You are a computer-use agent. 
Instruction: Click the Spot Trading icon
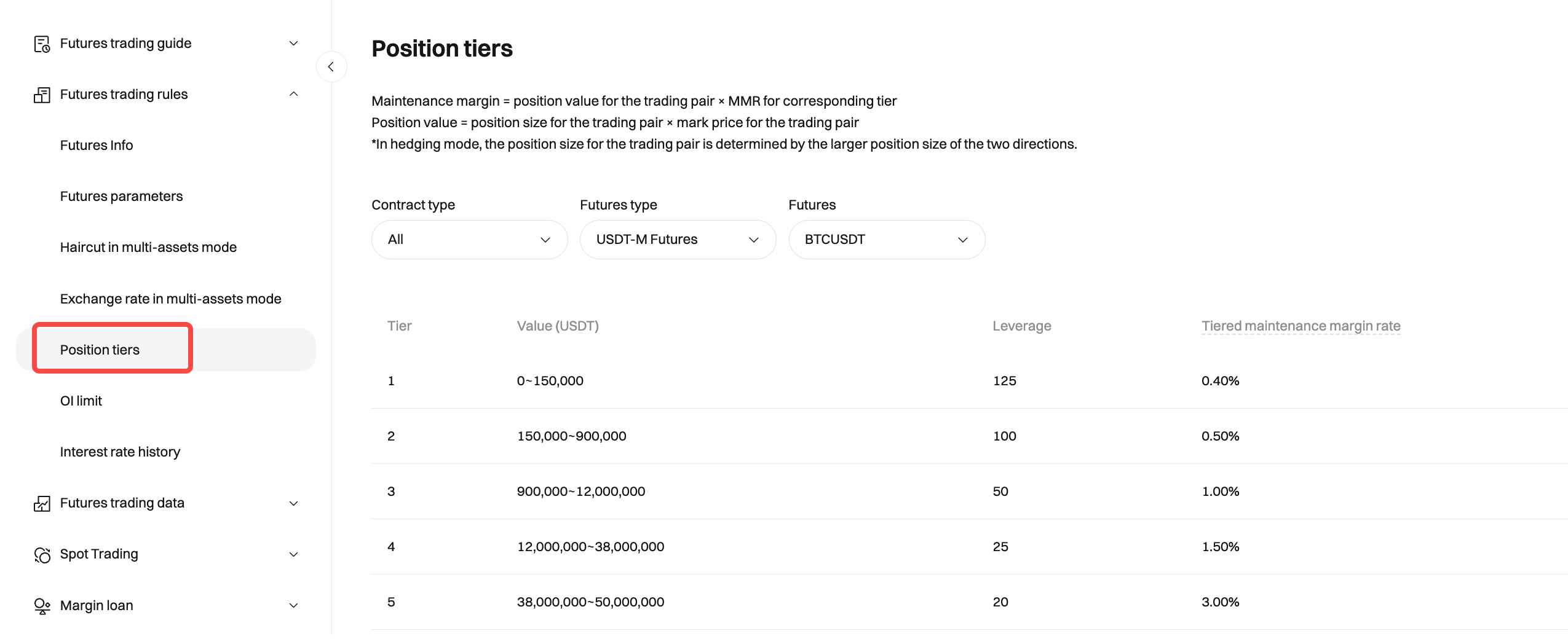coord(42,554)
